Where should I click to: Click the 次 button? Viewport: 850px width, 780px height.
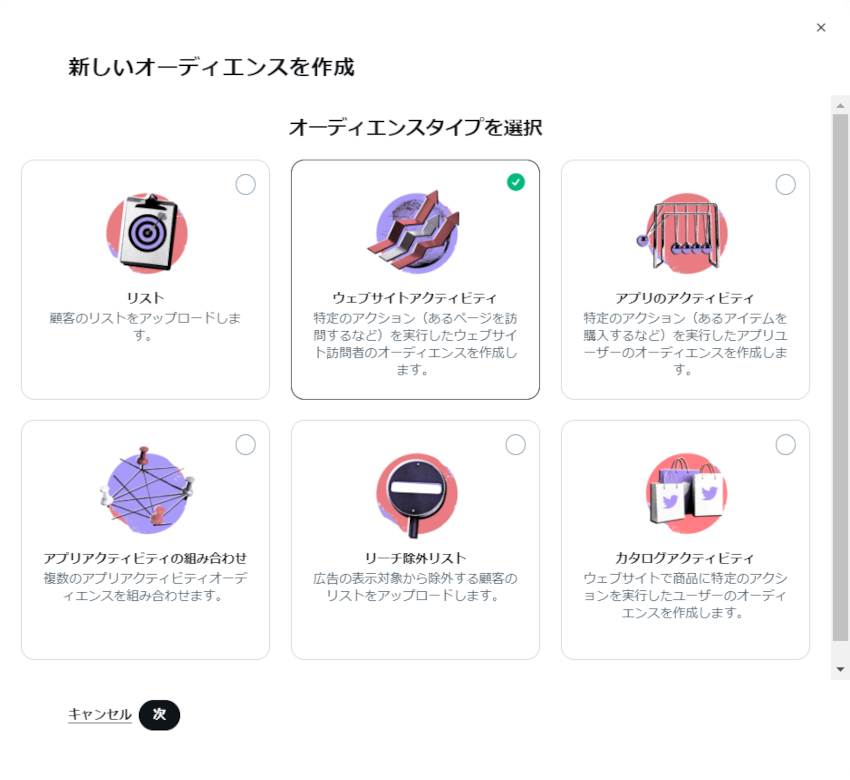pos(159,714)
